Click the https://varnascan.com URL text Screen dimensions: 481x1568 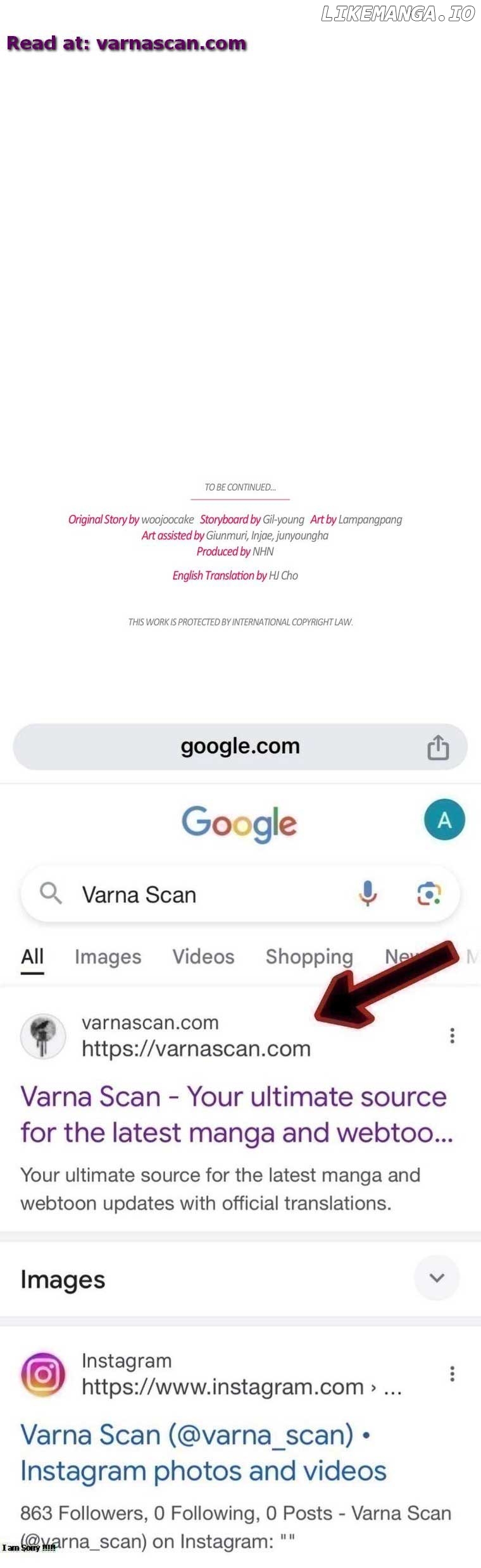(196, 1049)
